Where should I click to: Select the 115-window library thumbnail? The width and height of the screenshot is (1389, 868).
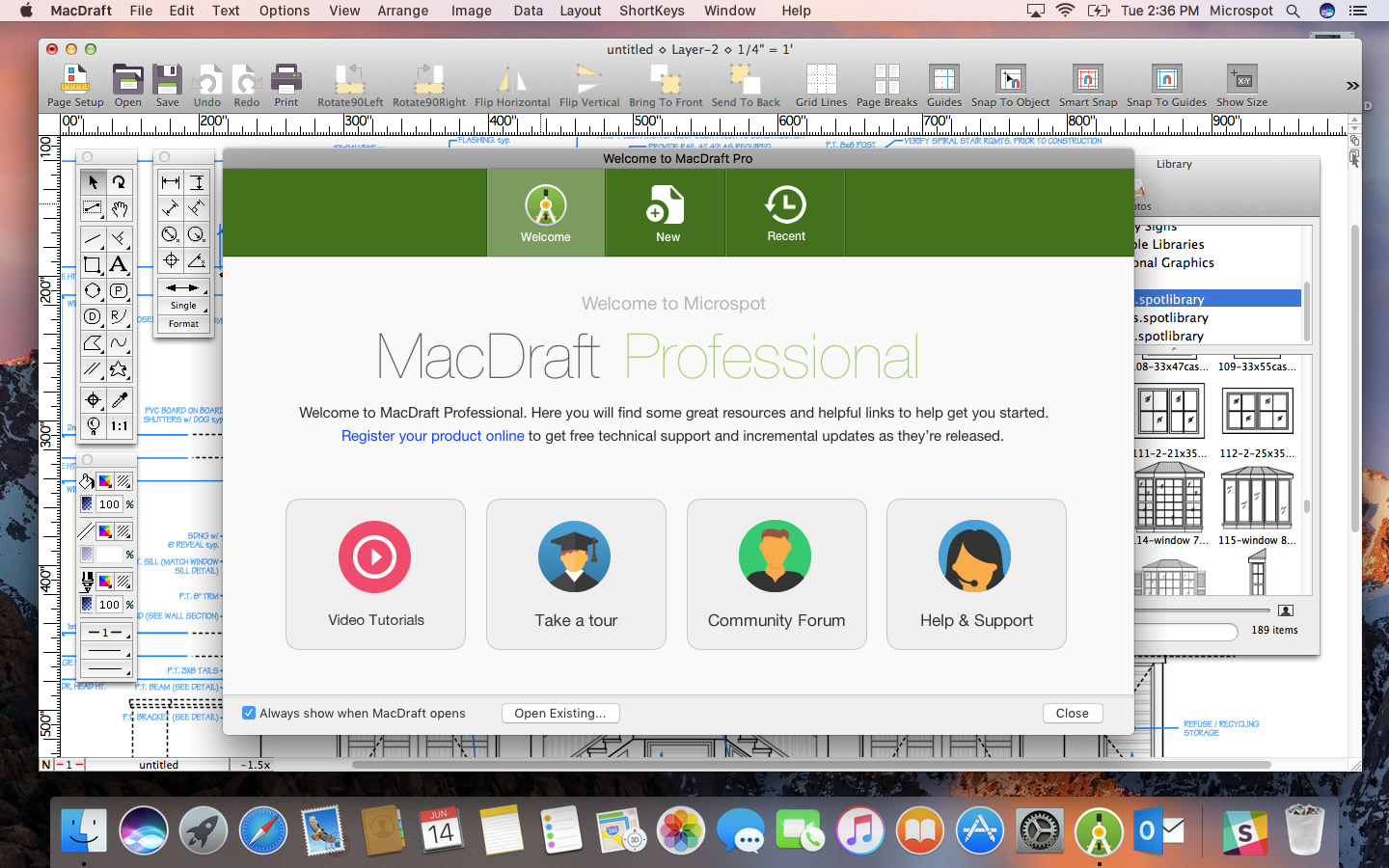tap(1257, 498)
